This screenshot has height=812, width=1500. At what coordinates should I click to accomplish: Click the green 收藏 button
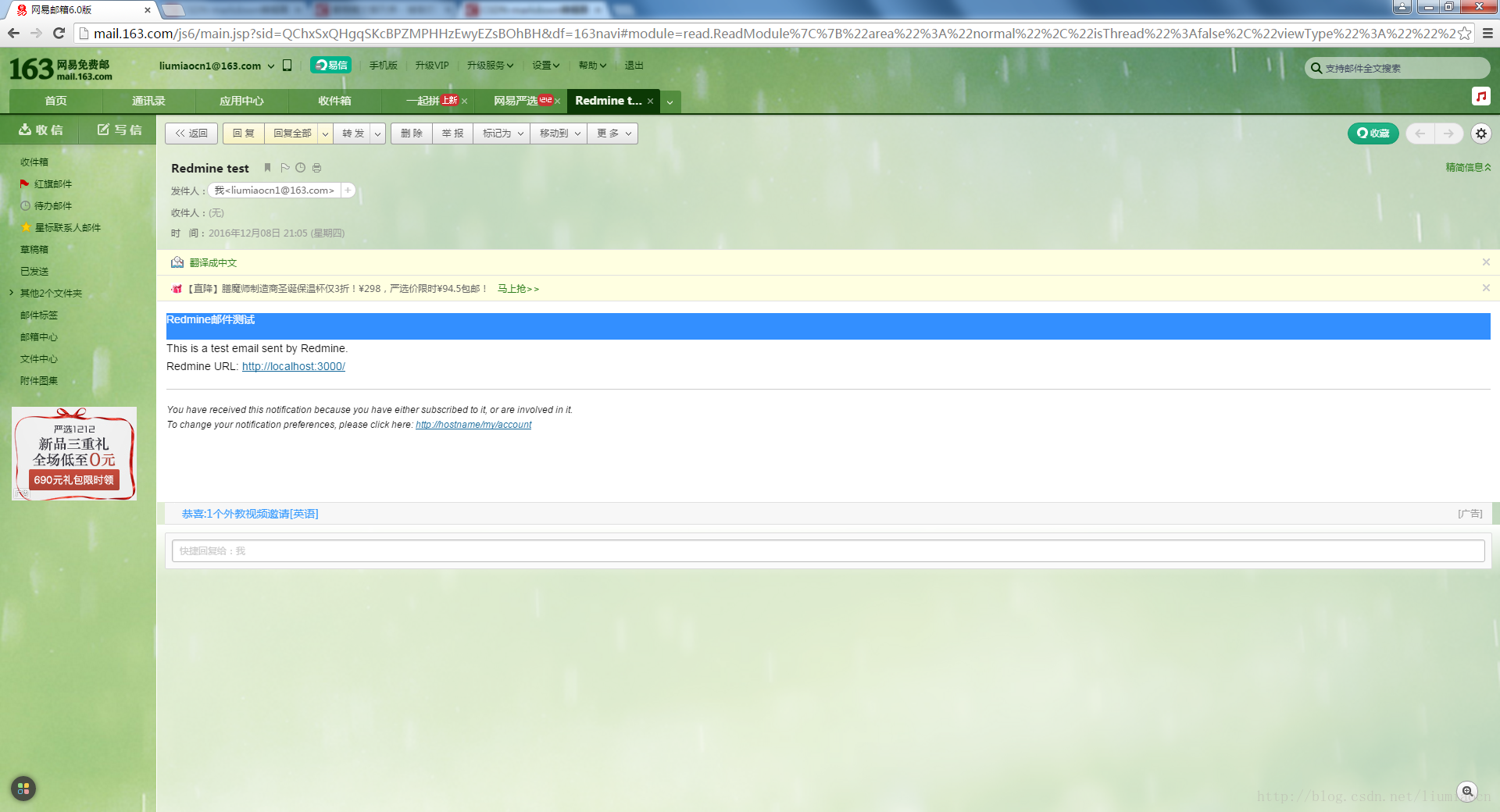click(1373, 134)
